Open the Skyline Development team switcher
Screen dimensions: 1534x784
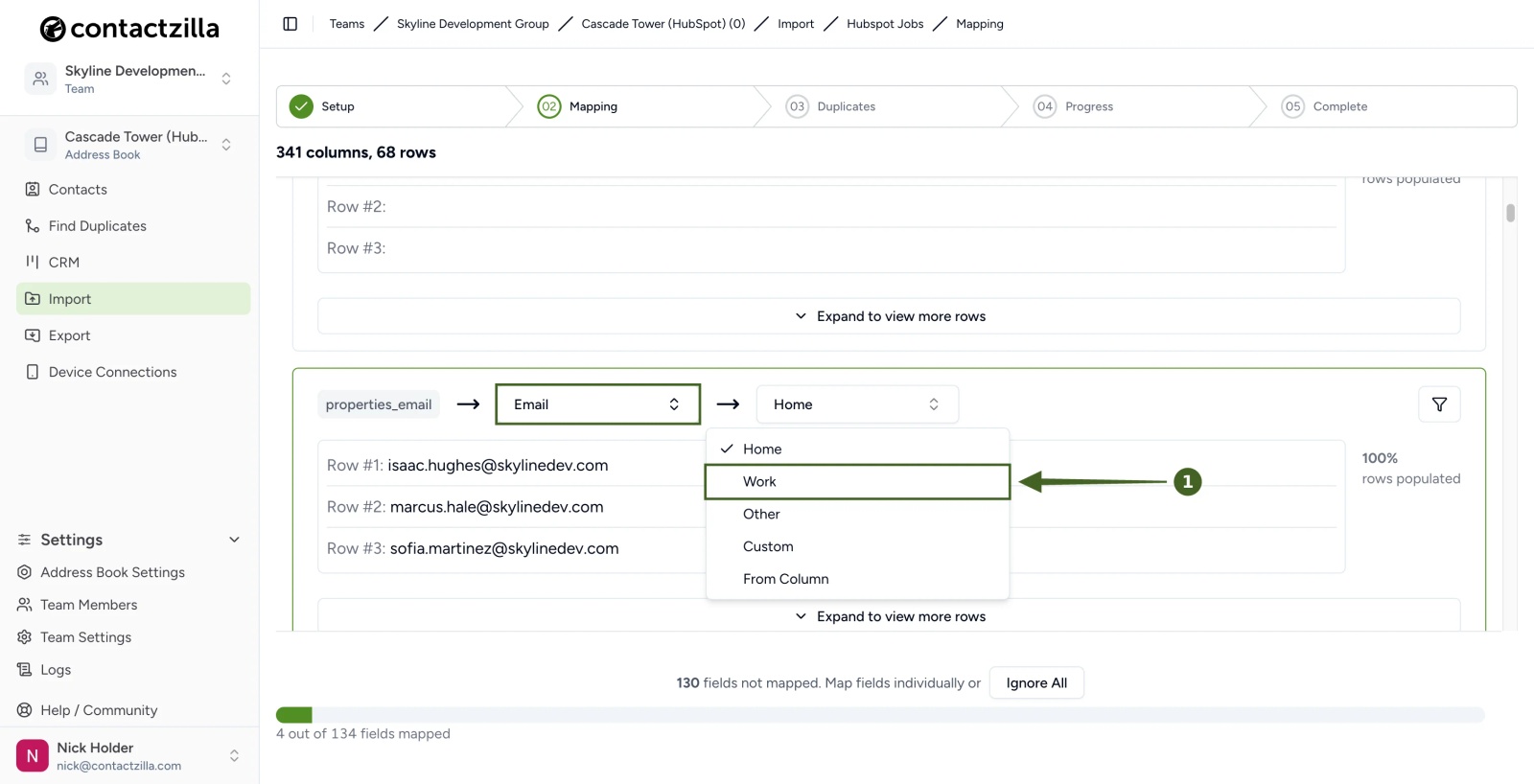(226, 79)
